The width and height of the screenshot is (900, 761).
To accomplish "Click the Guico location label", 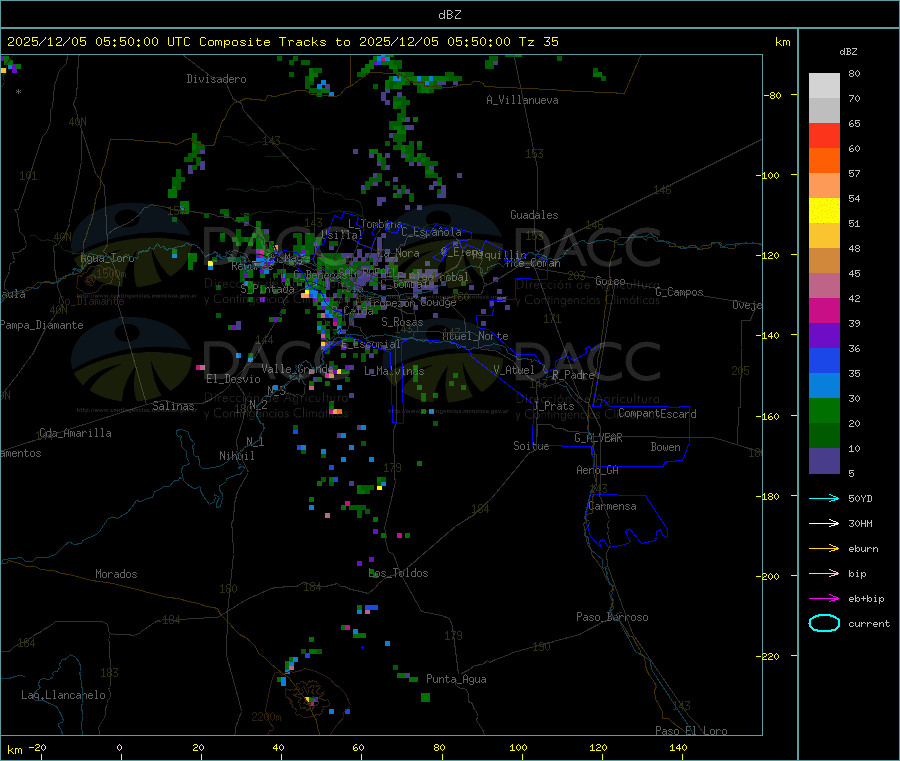I will pyautogui.click(x=610, y=281).
